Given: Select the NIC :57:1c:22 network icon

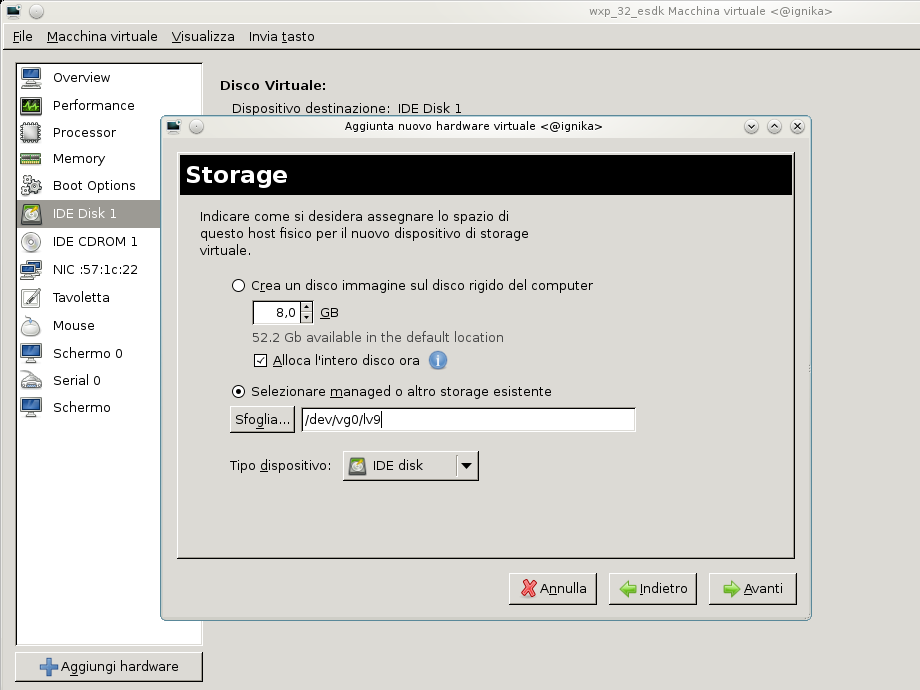Looking at the screenshot, I should click(31, 269).
